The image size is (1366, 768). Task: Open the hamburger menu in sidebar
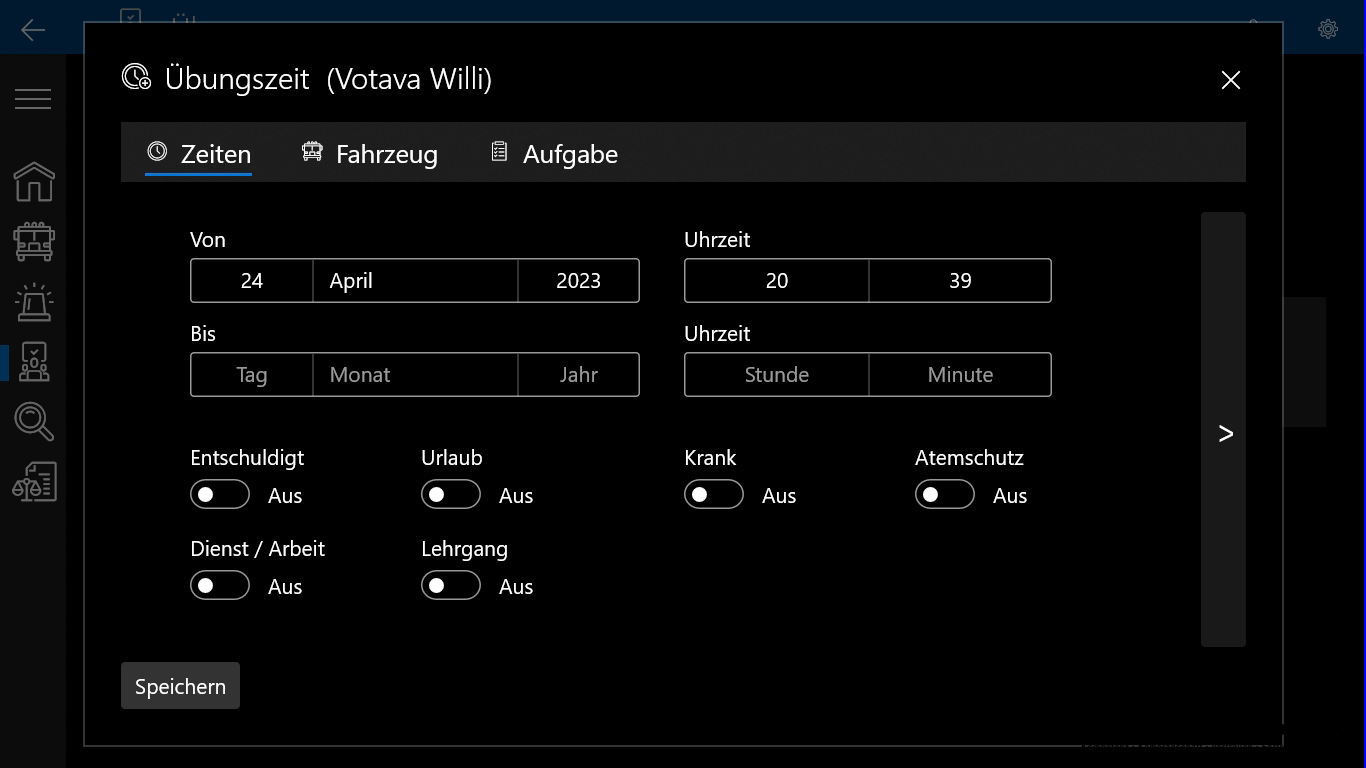33,99
